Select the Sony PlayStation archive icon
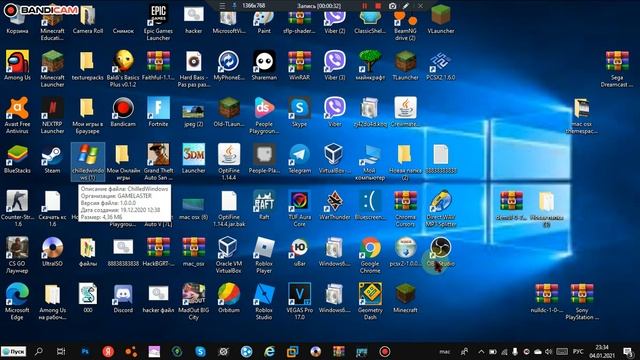Screen dimensions: 640x360 [x=582, y=302]
